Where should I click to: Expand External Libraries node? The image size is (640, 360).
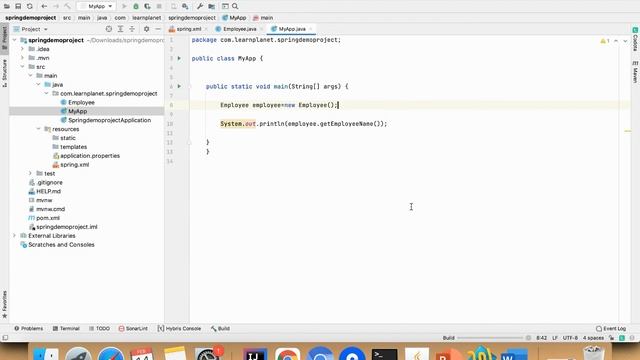click(15, 236)
